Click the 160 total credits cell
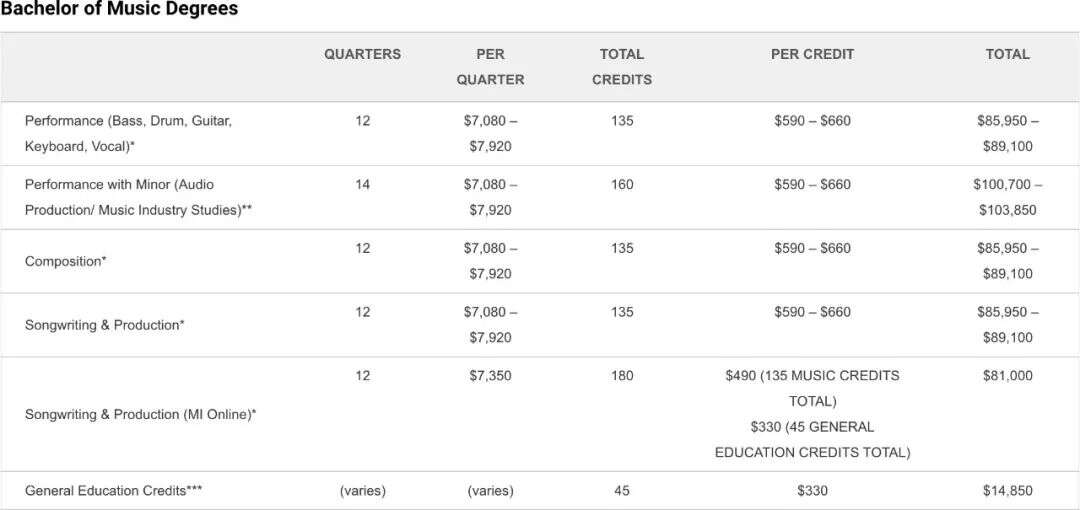Image resolution: width=1080 pixels, height=510 pixels. click(622, 184)
